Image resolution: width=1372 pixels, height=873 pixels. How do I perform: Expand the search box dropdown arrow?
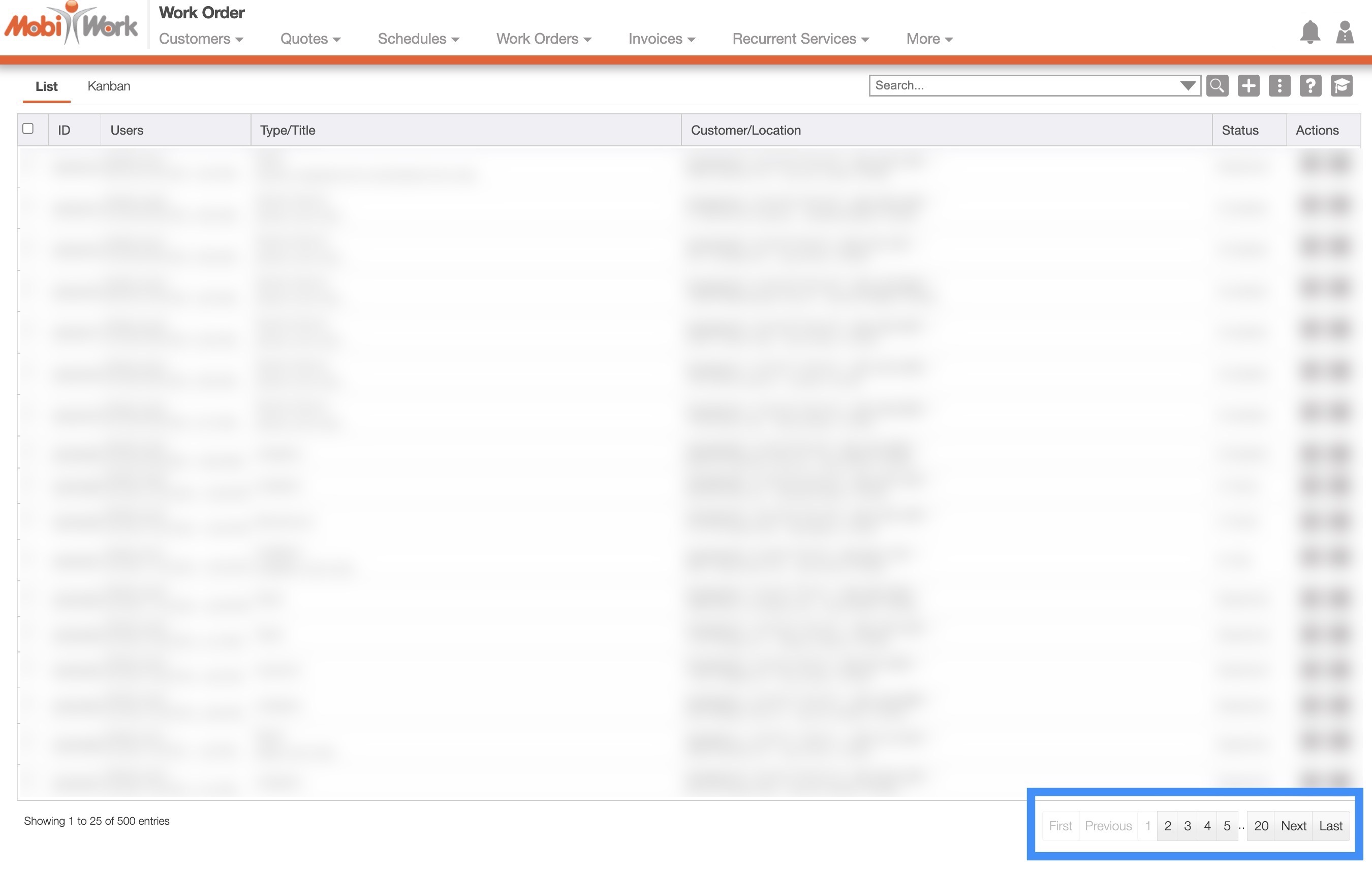pyautogui.click(x=1188, y=85)
